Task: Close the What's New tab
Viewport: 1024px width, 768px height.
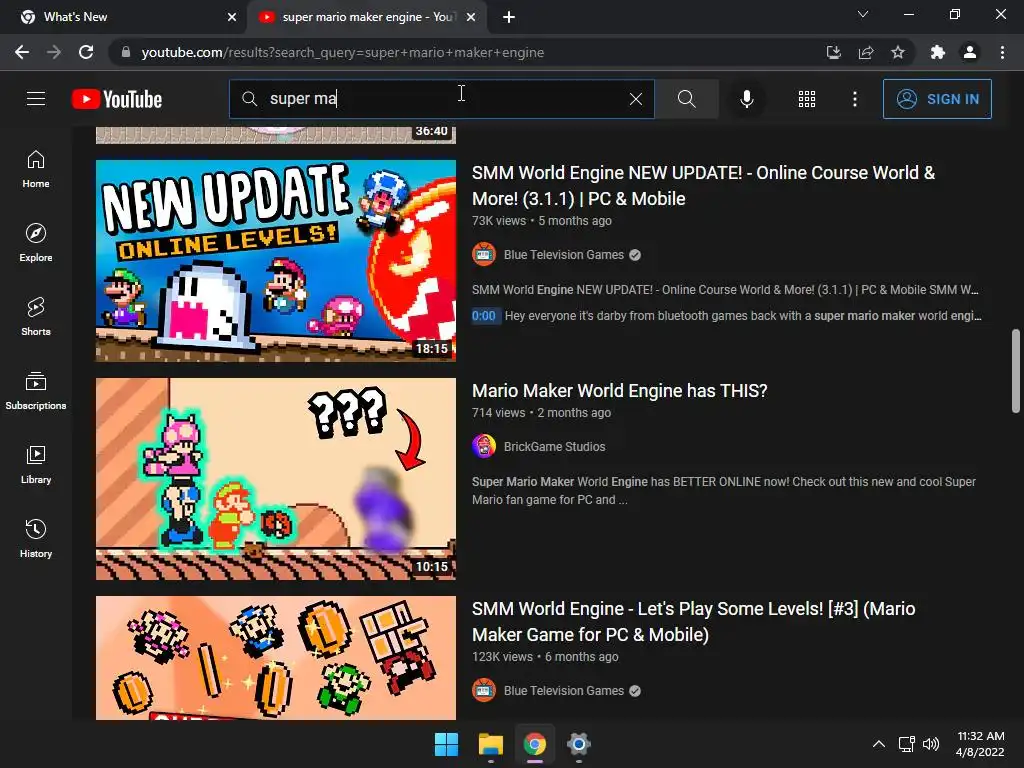Action: pos(232,17)
